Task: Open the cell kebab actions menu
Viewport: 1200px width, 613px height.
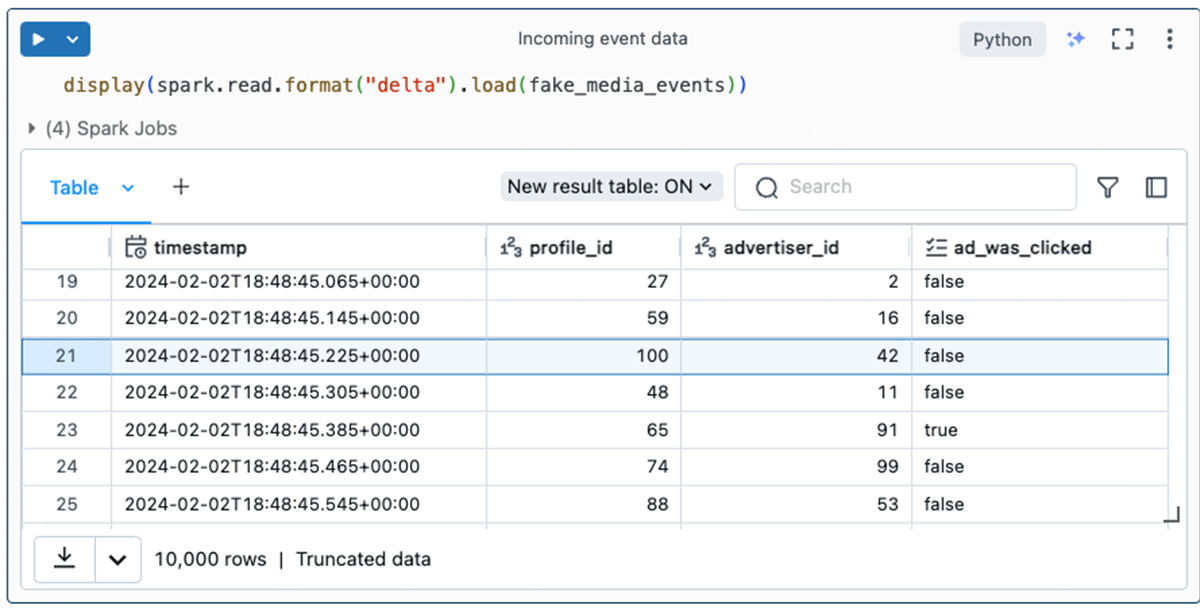Action: point(1169,40)
